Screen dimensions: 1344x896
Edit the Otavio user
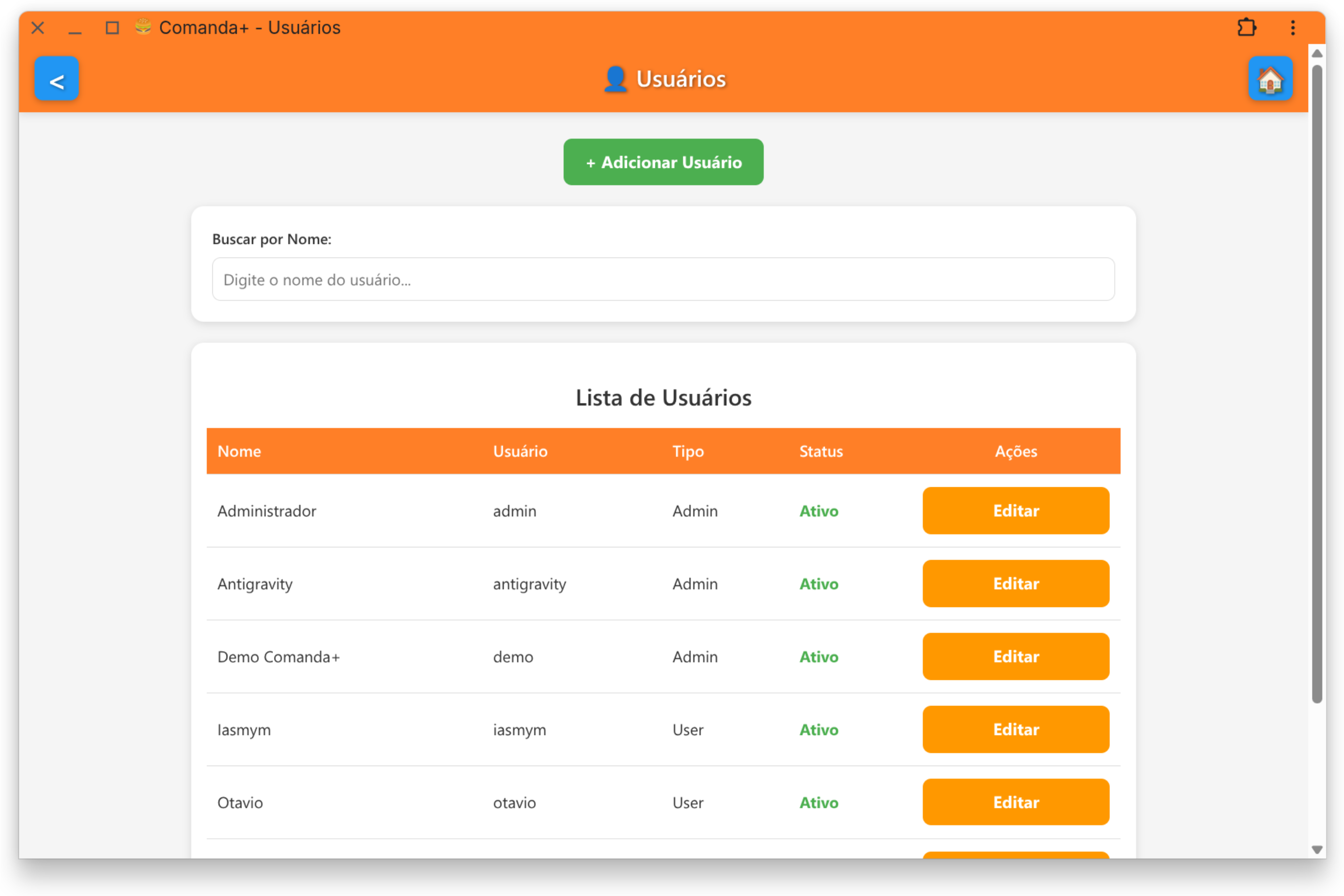(1015, 802)
